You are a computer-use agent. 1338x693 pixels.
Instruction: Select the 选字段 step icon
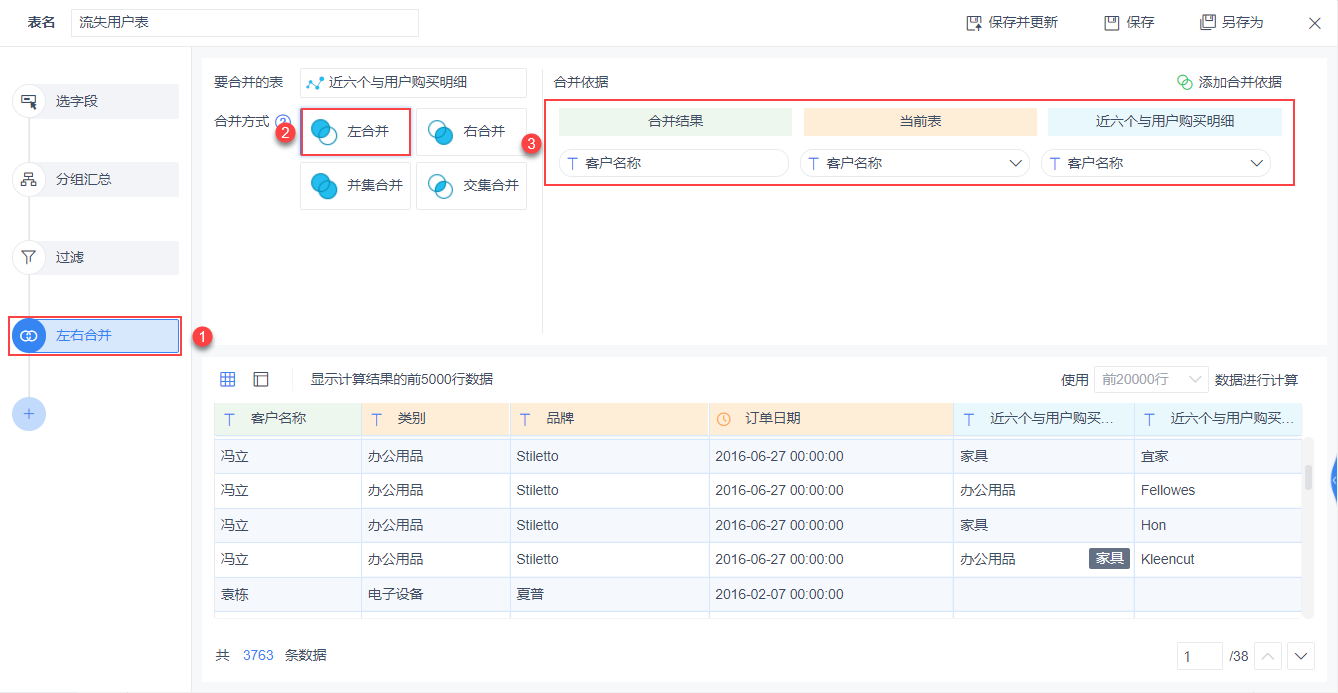[x=29, y=101]
